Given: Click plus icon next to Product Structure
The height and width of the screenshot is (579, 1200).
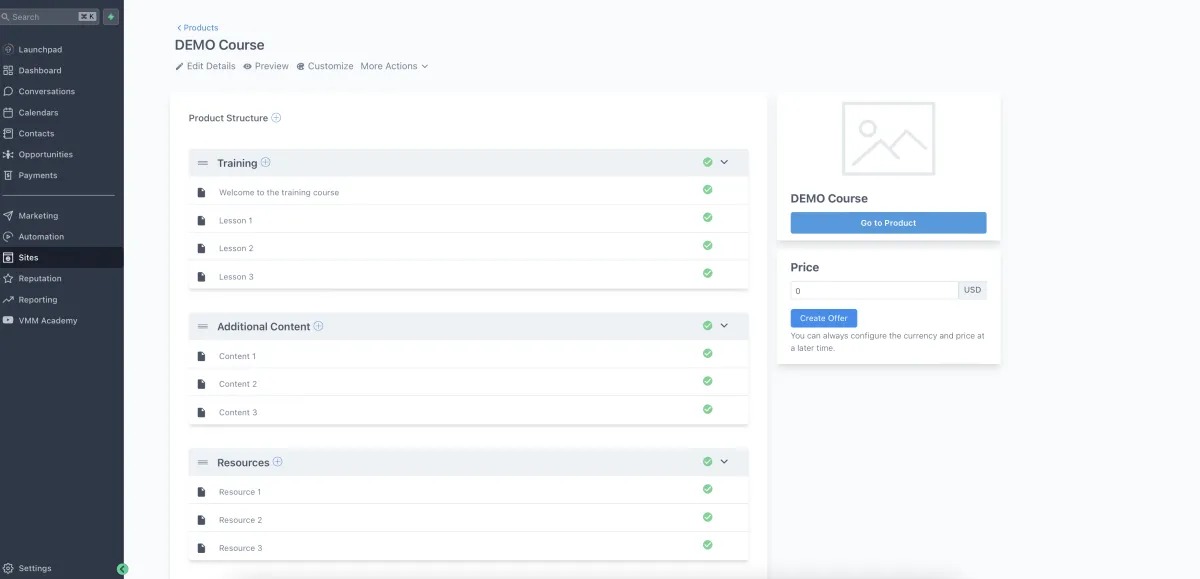Looking at the screenshot, I should [276, 118].
